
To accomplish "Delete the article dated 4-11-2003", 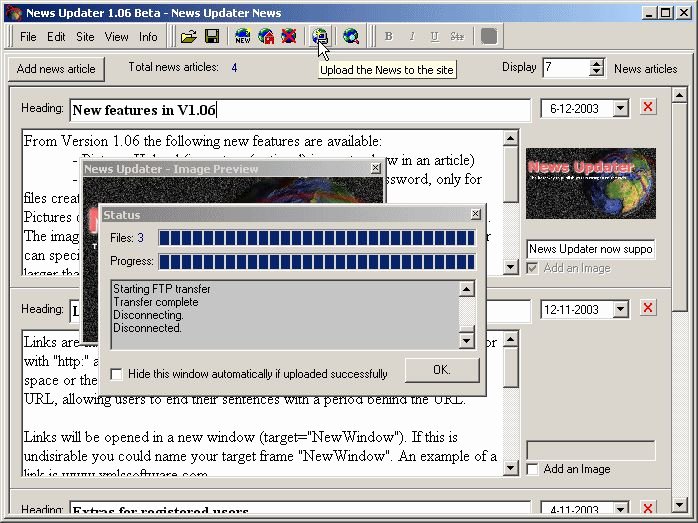I will (648, 508).
